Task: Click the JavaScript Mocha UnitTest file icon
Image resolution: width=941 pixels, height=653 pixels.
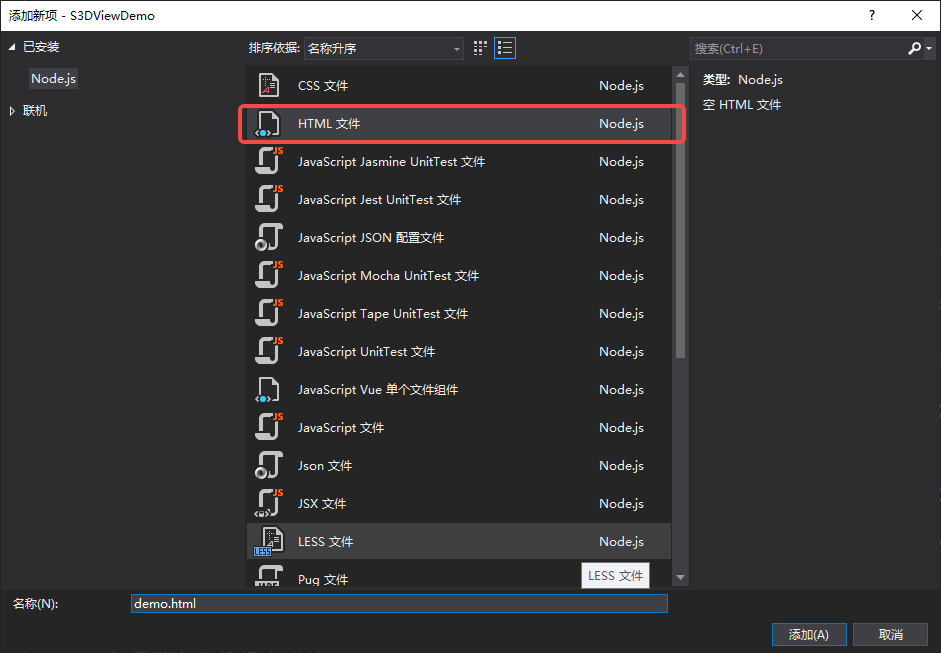Action: [x=268, y=275]
